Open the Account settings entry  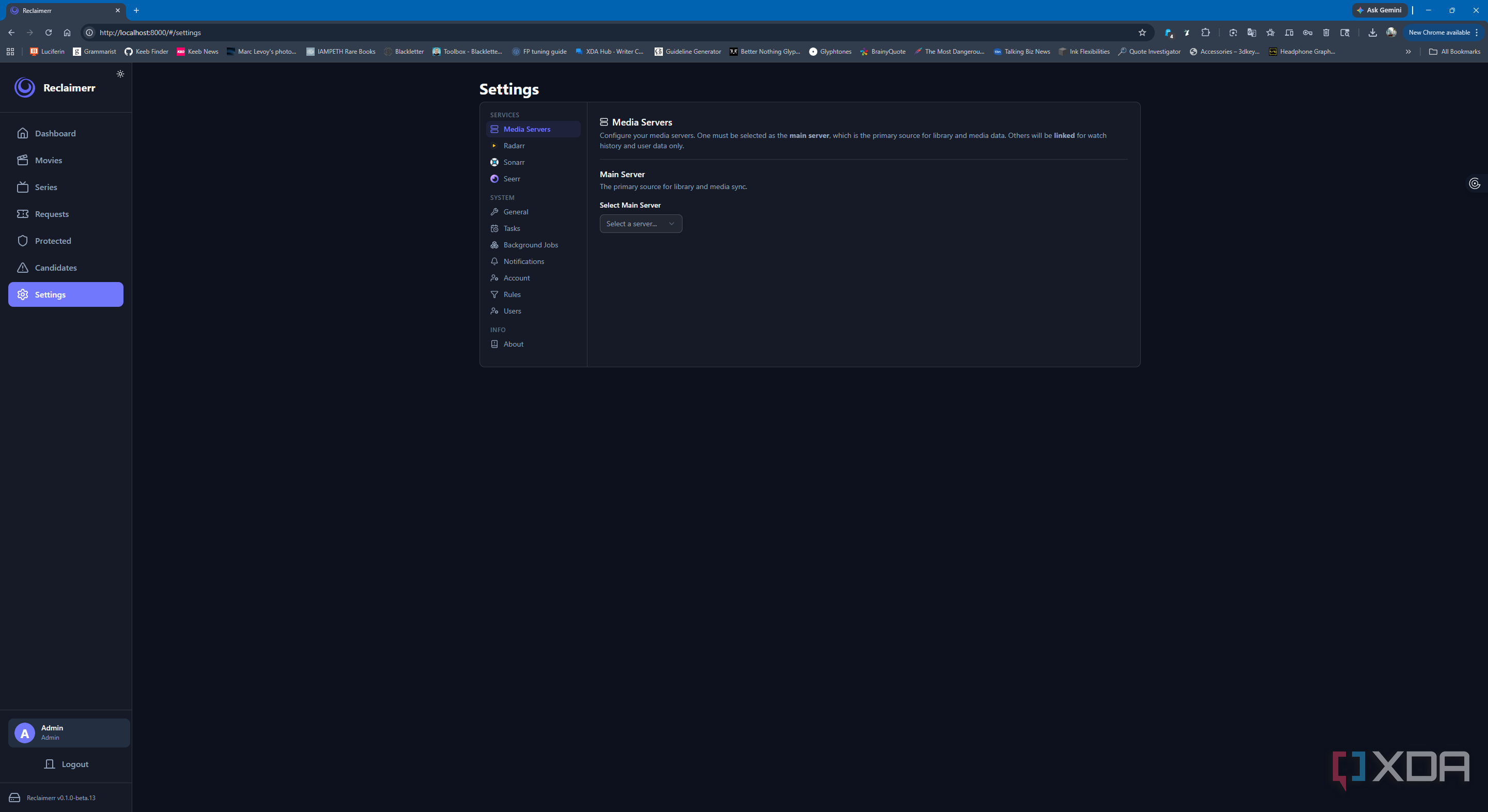click(533, 278)
